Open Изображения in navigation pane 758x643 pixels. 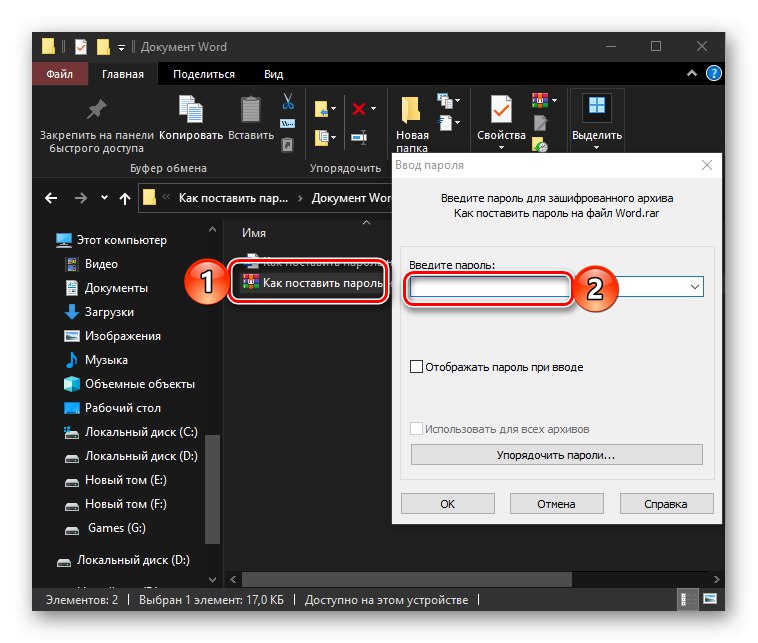(x=113, y=336)
